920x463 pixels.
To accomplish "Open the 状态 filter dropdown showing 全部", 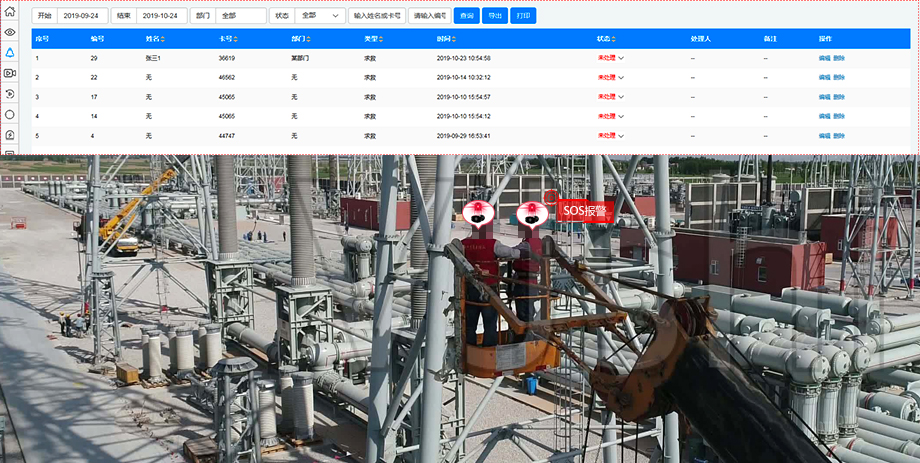I will pos(320,16).
